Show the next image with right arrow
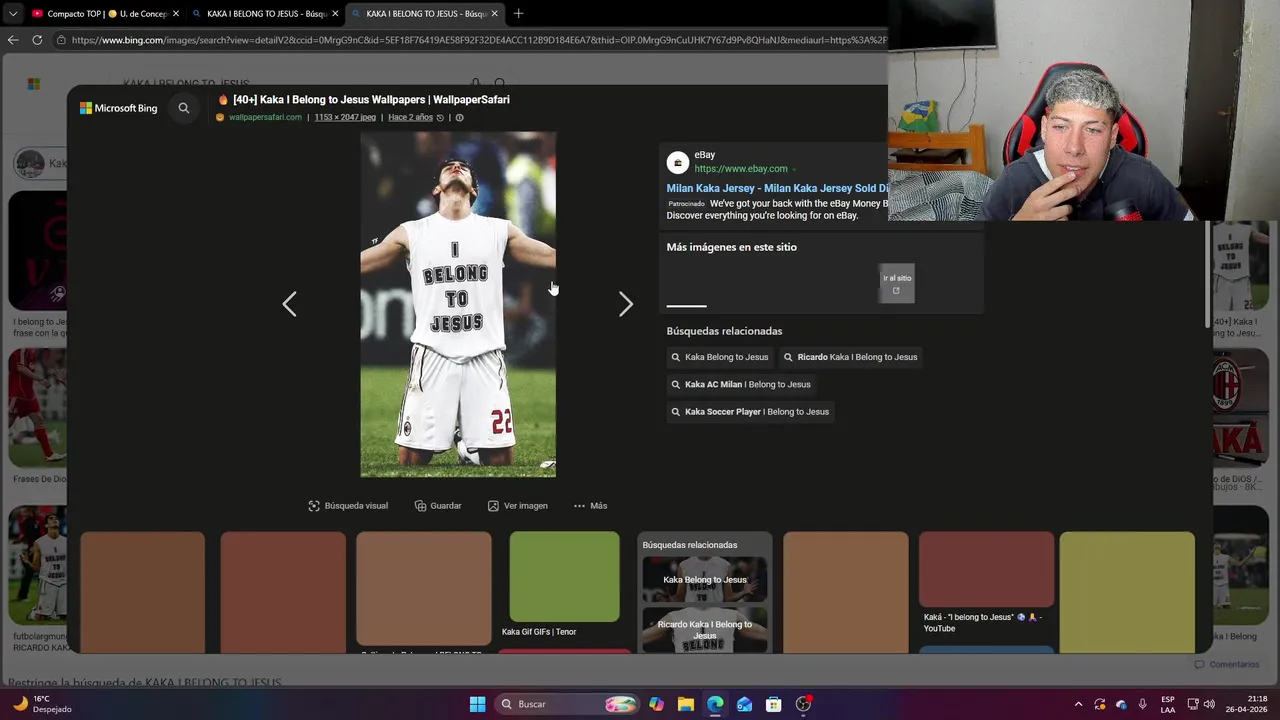The width and height of the screenshot is (1280, 720). pyautogui.click(x=626, y=304)
